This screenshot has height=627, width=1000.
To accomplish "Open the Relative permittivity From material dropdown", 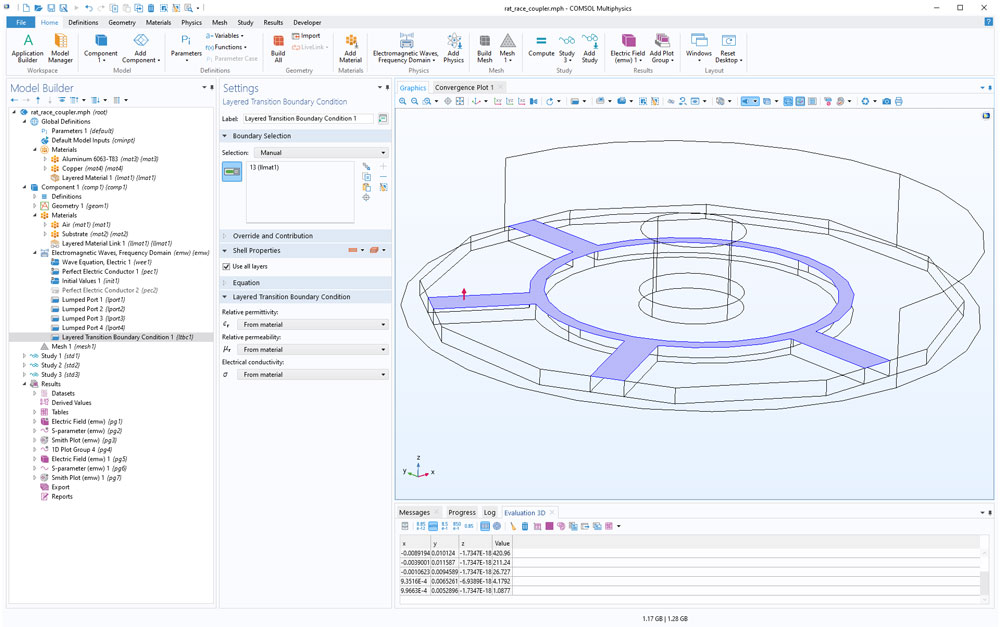I will [x=312, y=325].
